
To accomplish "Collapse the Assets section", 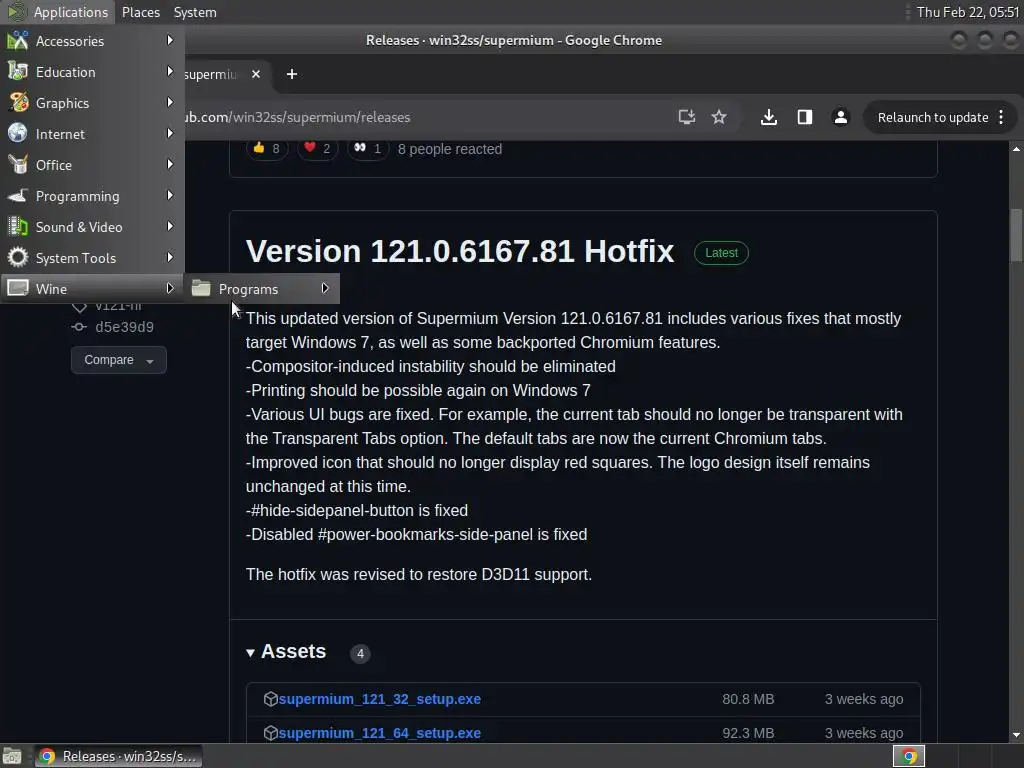I will tap(285, 652).
